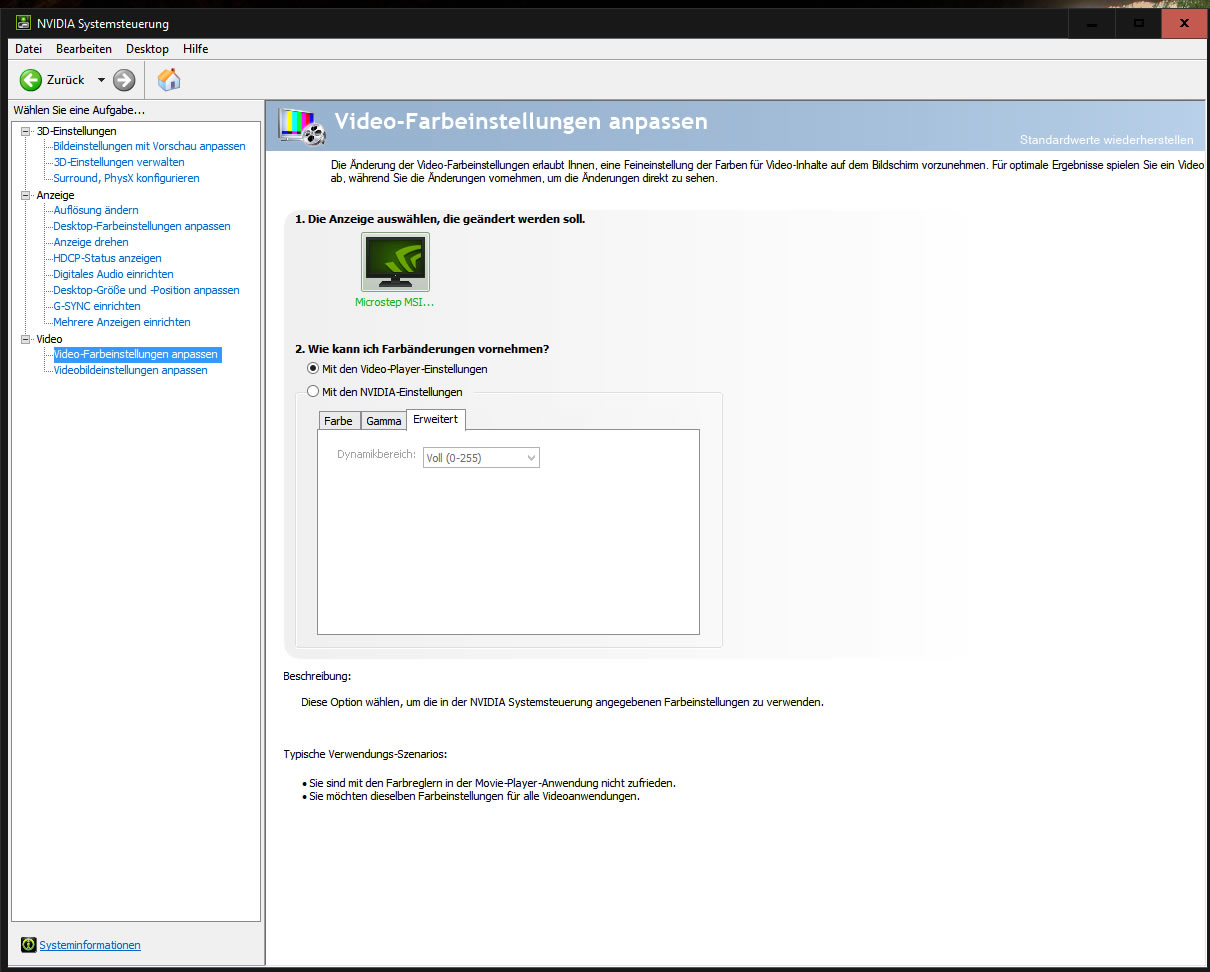Click Standardwerte wiederherstellen link
1210x972 pixels.
tap(1106, 140)
